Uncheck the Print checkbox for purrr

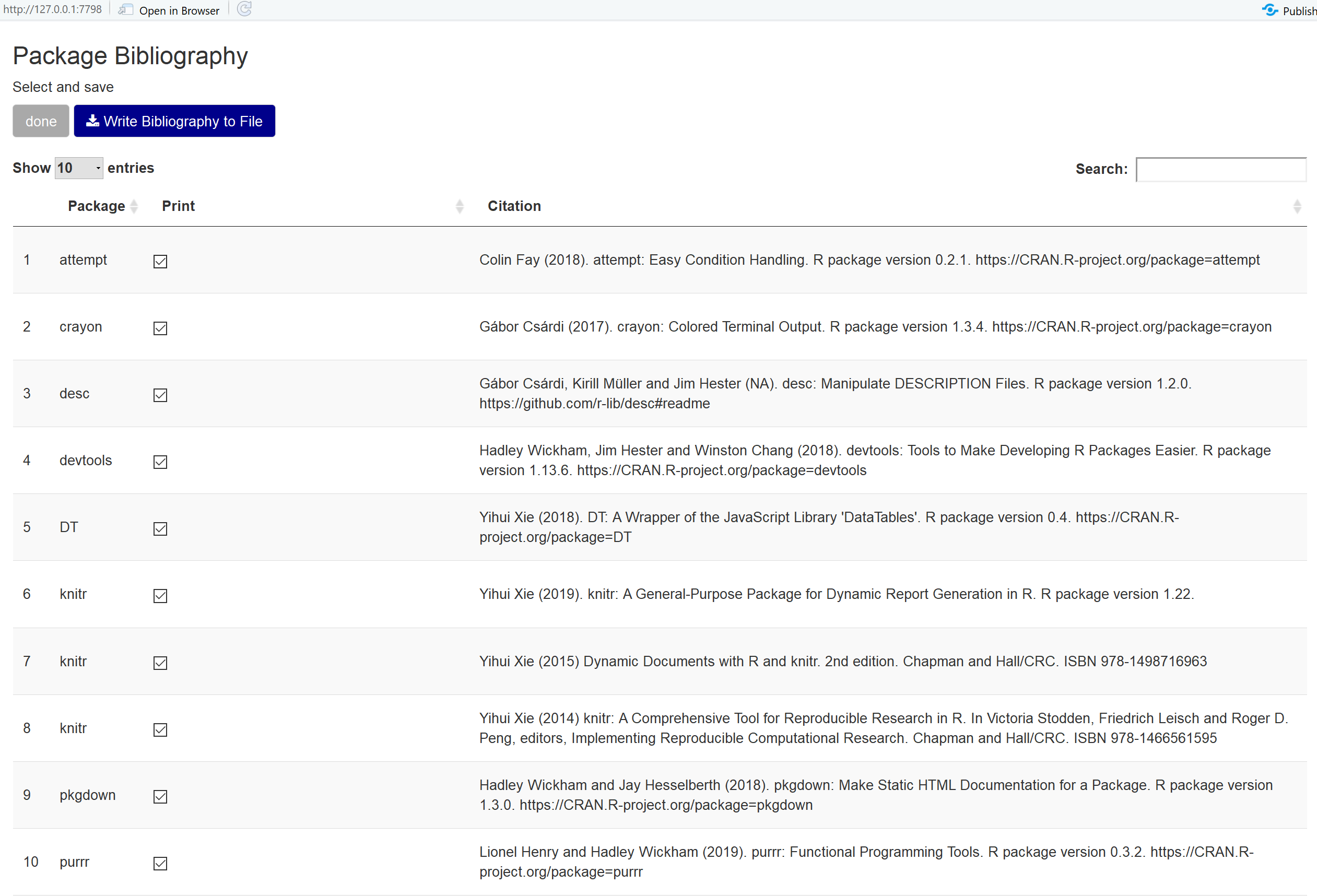click(x=160, y=863)
